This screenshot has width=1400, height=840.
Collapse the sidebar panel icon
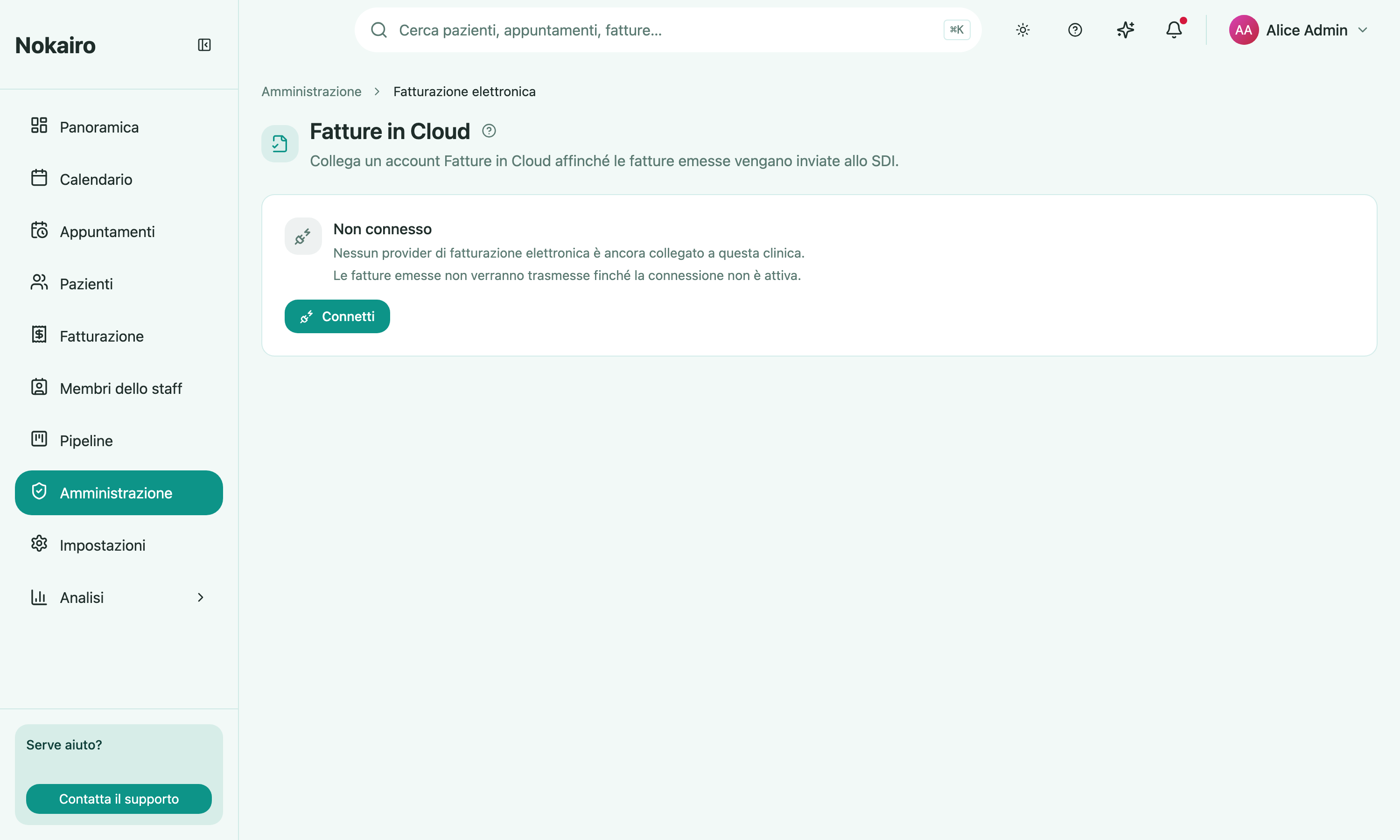[x=204, y=45]
